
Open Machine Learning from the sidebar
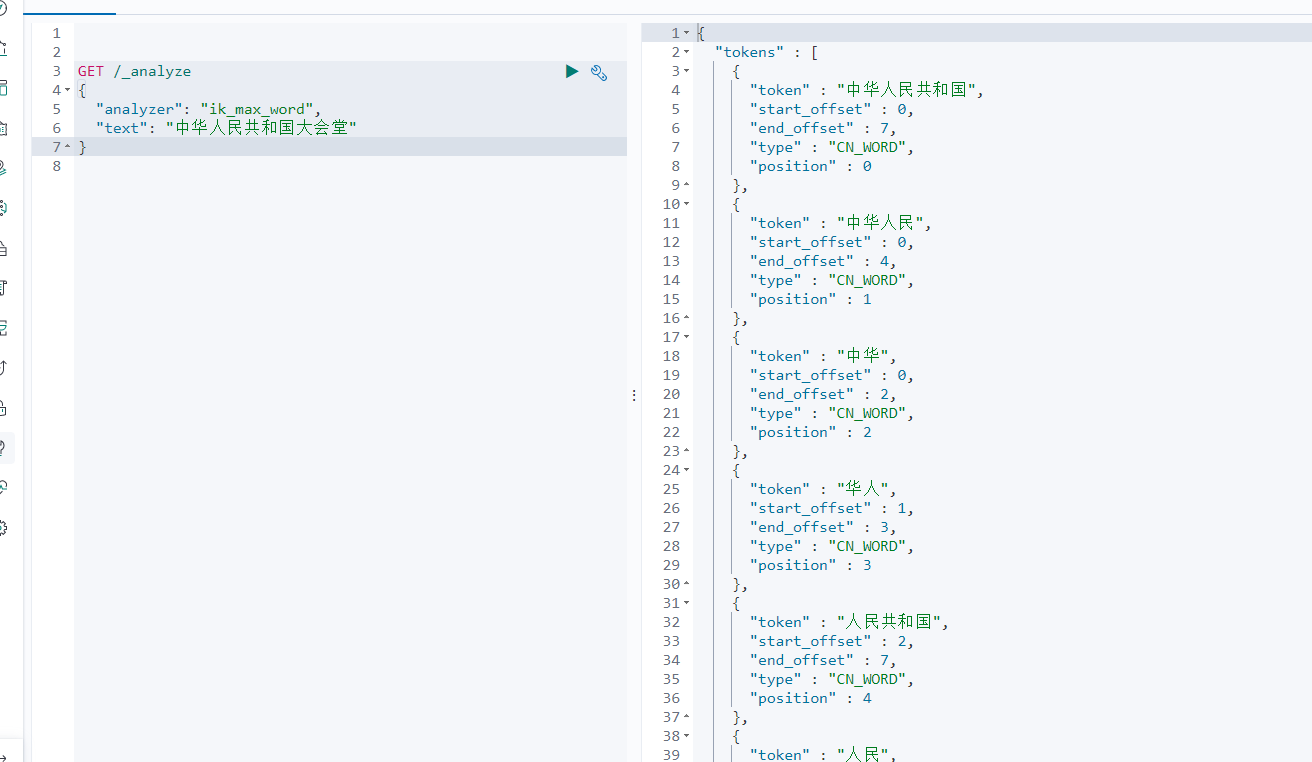4,208
